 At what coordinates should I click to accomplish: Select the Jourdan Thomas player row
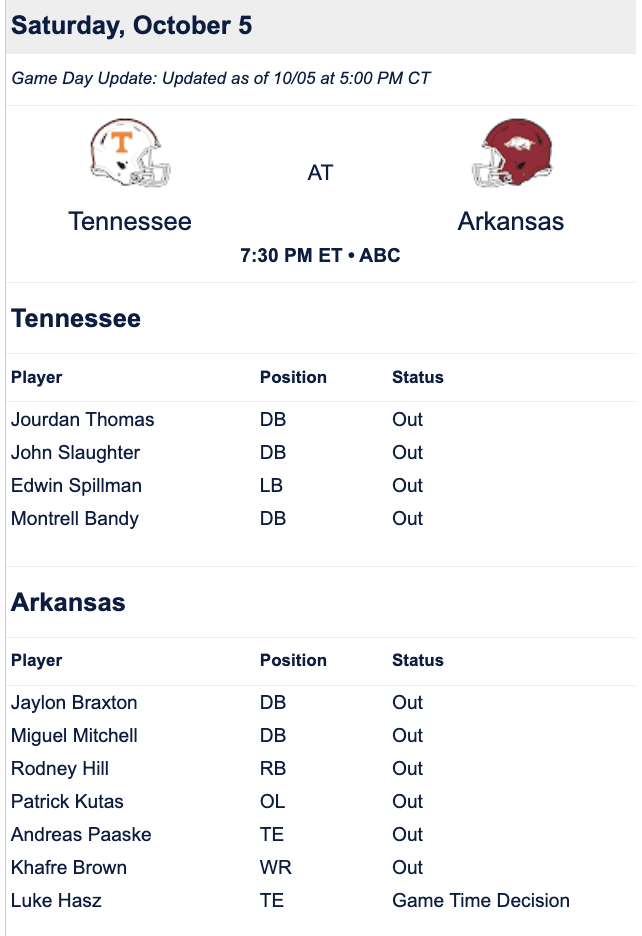pos(321,420)
